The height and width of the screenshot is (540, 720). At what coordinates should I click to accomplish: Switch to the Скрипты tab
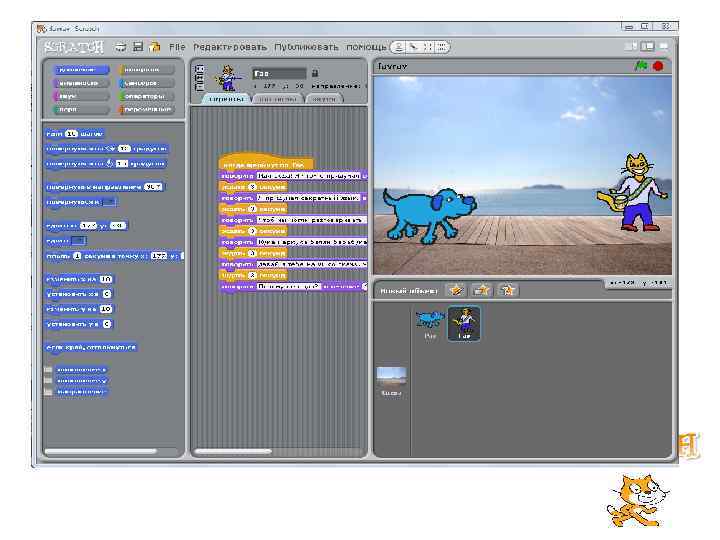[226, 99]
